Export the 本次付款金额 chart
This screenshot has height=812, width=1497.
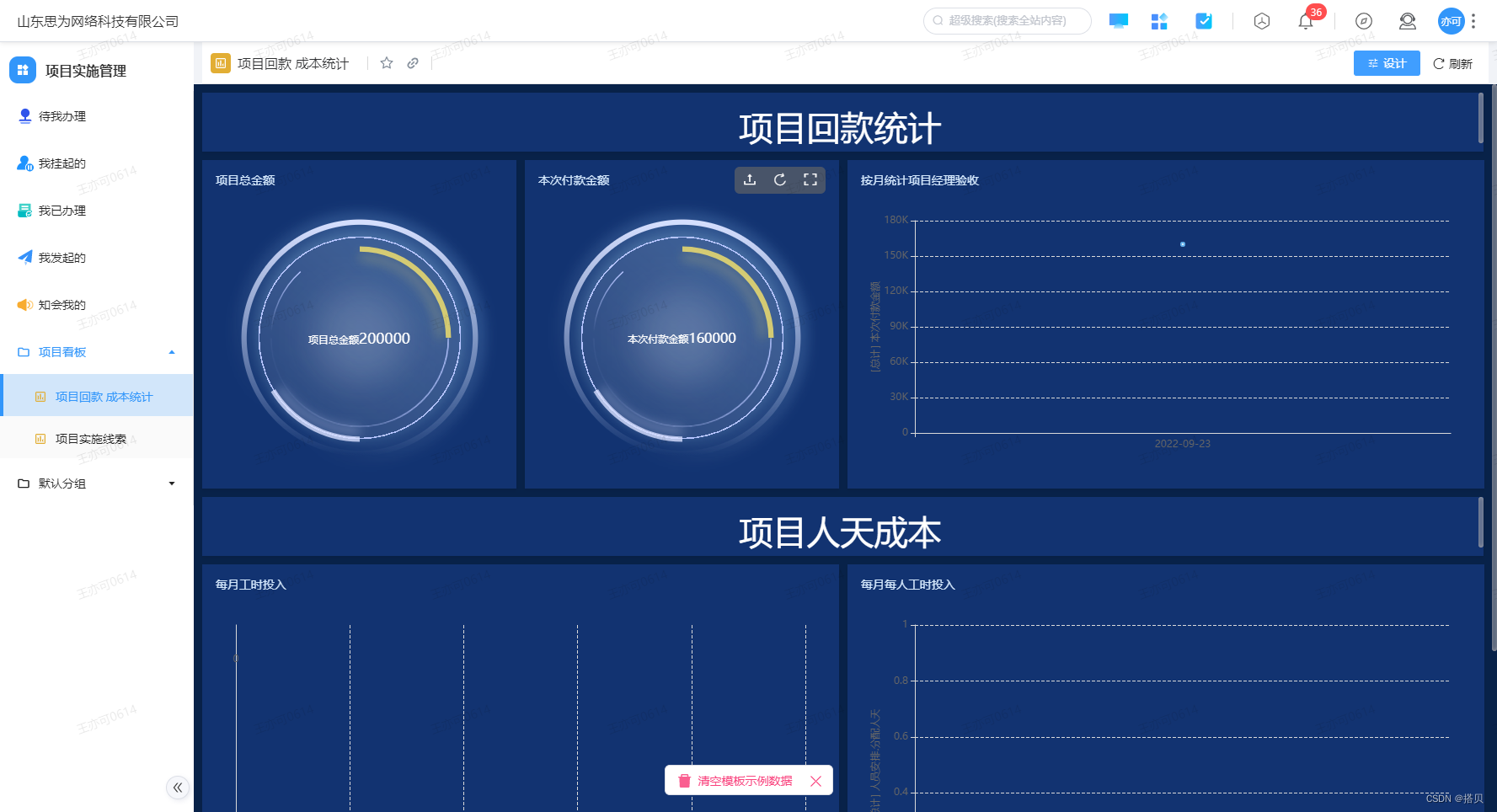(750, 179)
